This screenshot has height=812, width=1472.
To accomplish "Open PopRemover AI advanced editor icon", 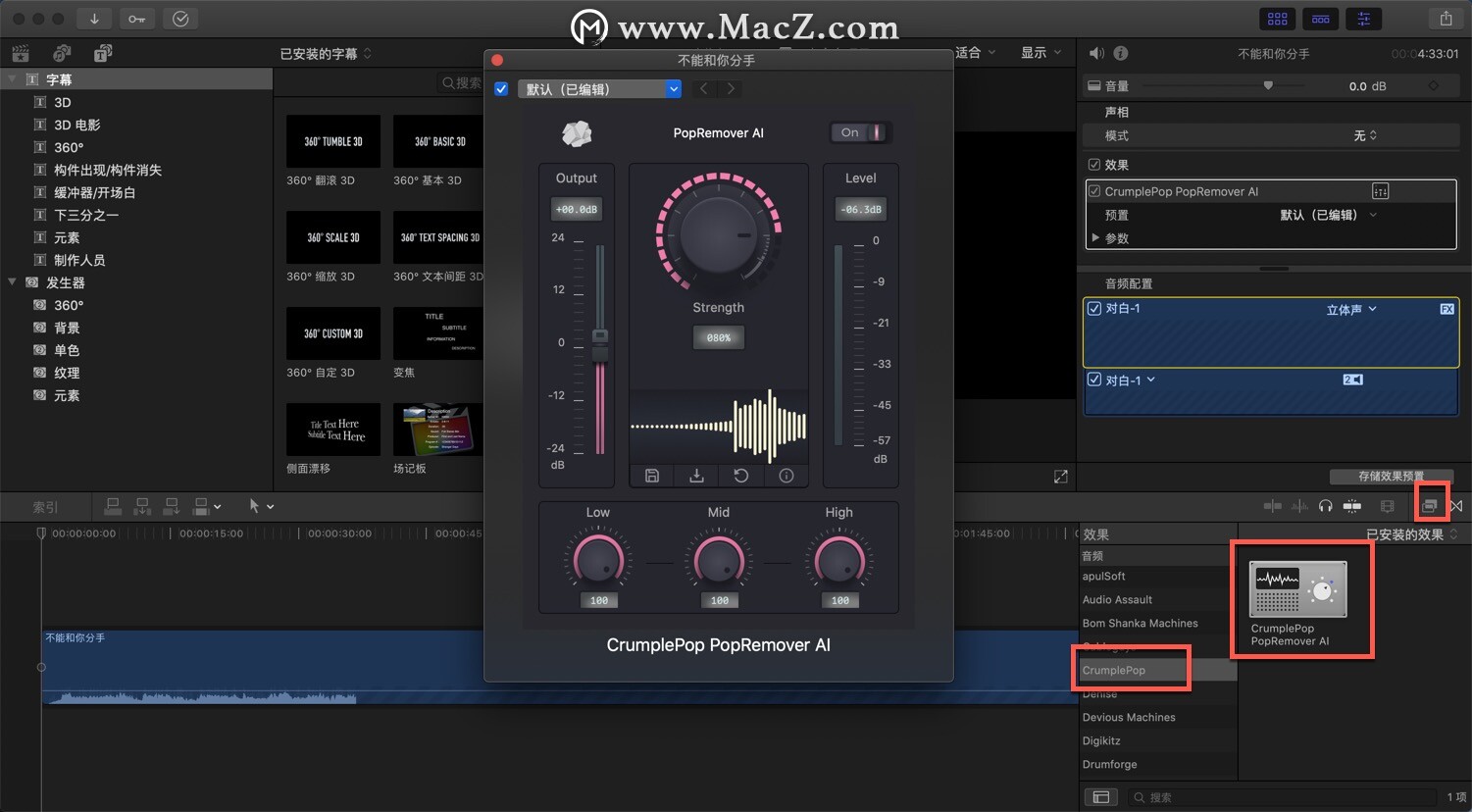I will [x=1380, y=191].
